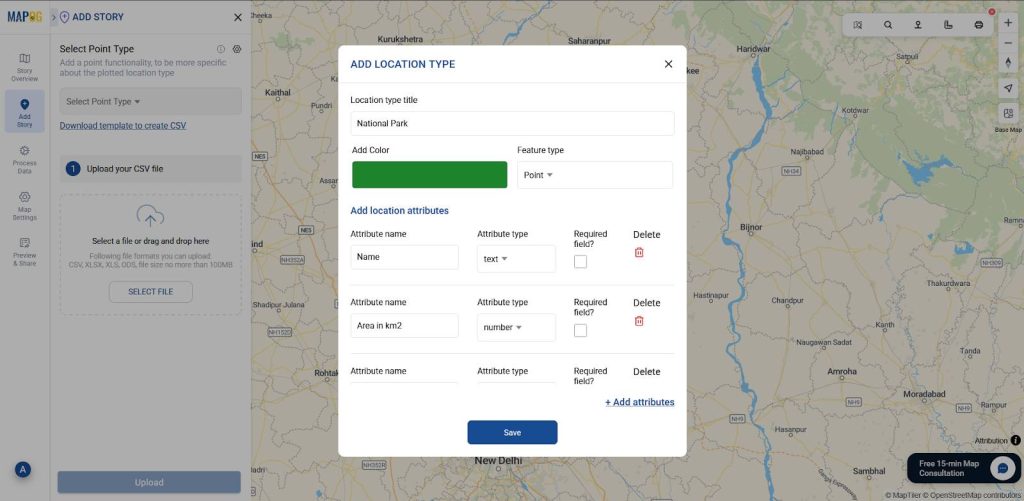This screenshot has width=1024, height=501.
Task: Delete the Area in km2 attribute with trash icon
Action: click(x=639, y=321)
